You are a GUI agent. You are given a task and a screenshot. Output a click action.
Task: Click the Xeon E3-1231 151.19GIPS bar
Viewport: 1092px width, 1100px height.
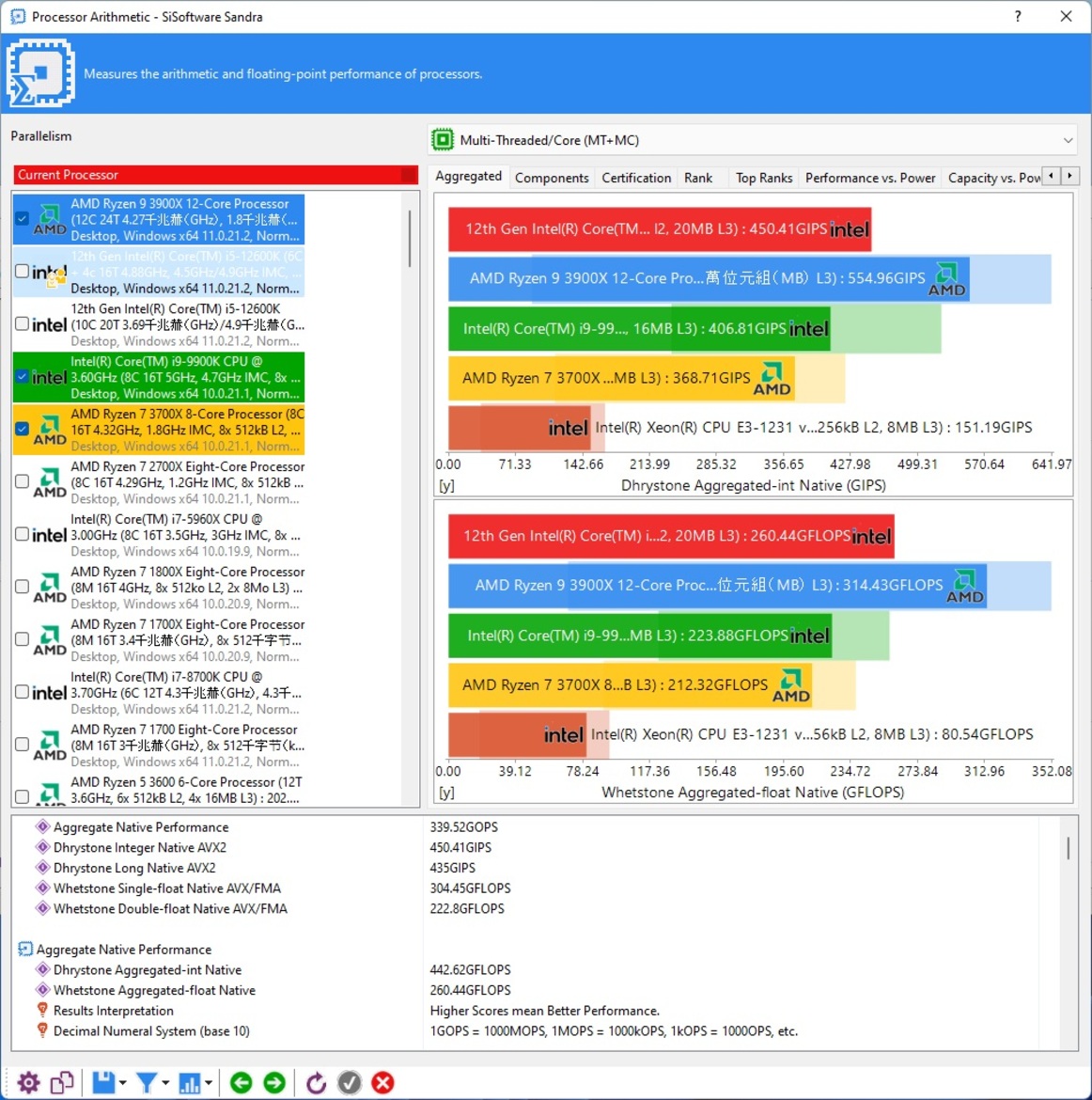tap(519, 428)
